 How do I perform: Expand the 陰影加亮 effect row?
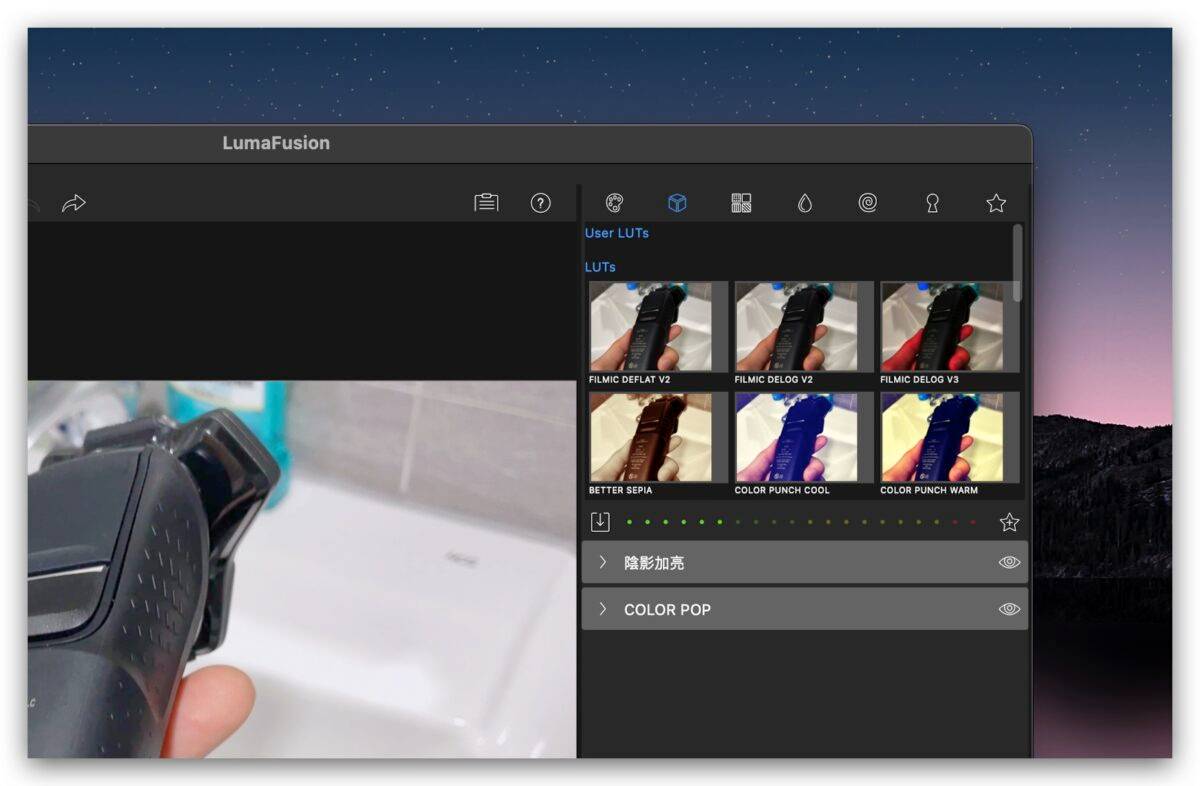(x=603, y=562)
